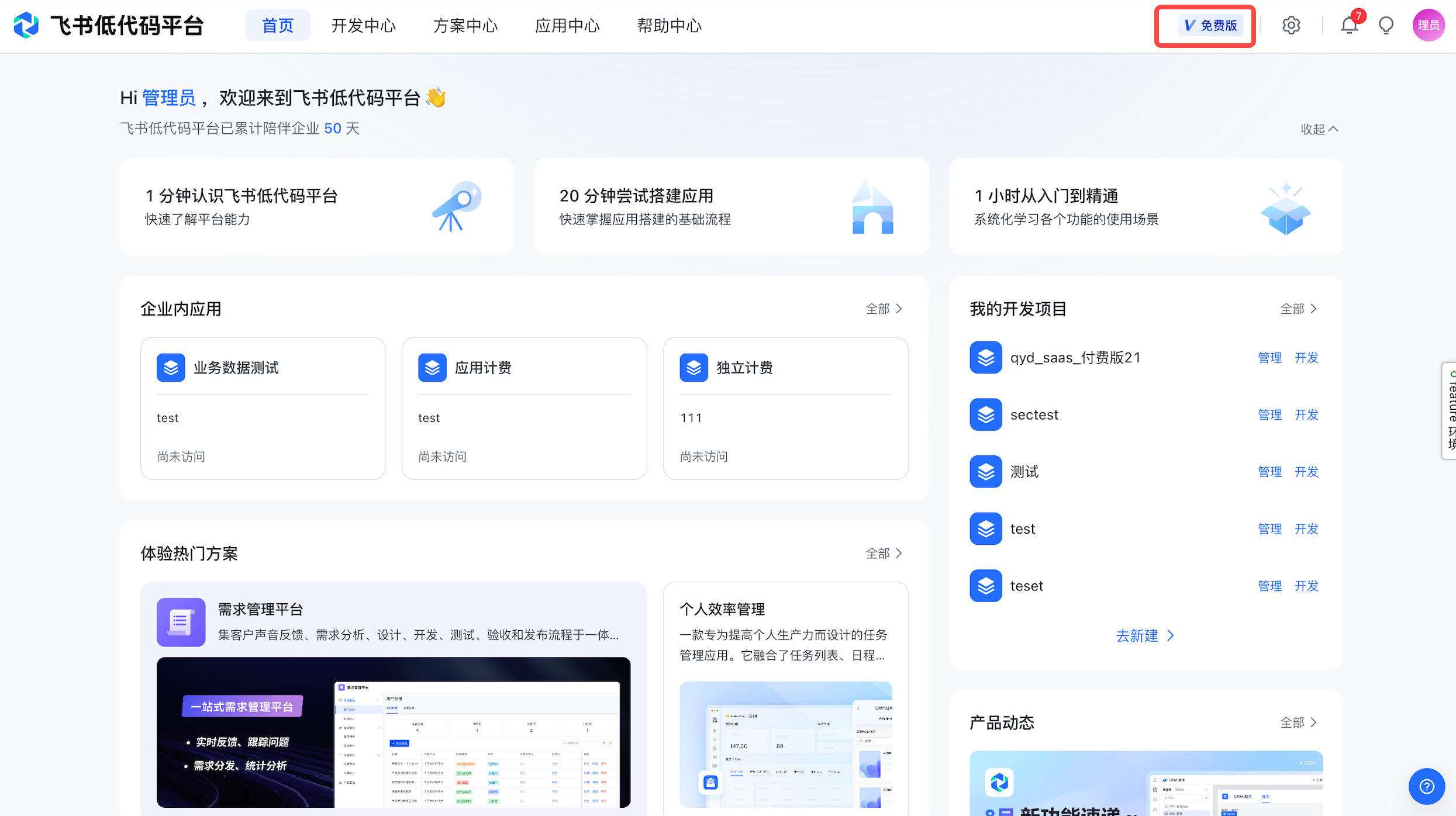The width and height of the screenshot is (1456, 816).
Task: Click 开发 for sectest
Action: pyautogui.click(x=1306, y=415)
